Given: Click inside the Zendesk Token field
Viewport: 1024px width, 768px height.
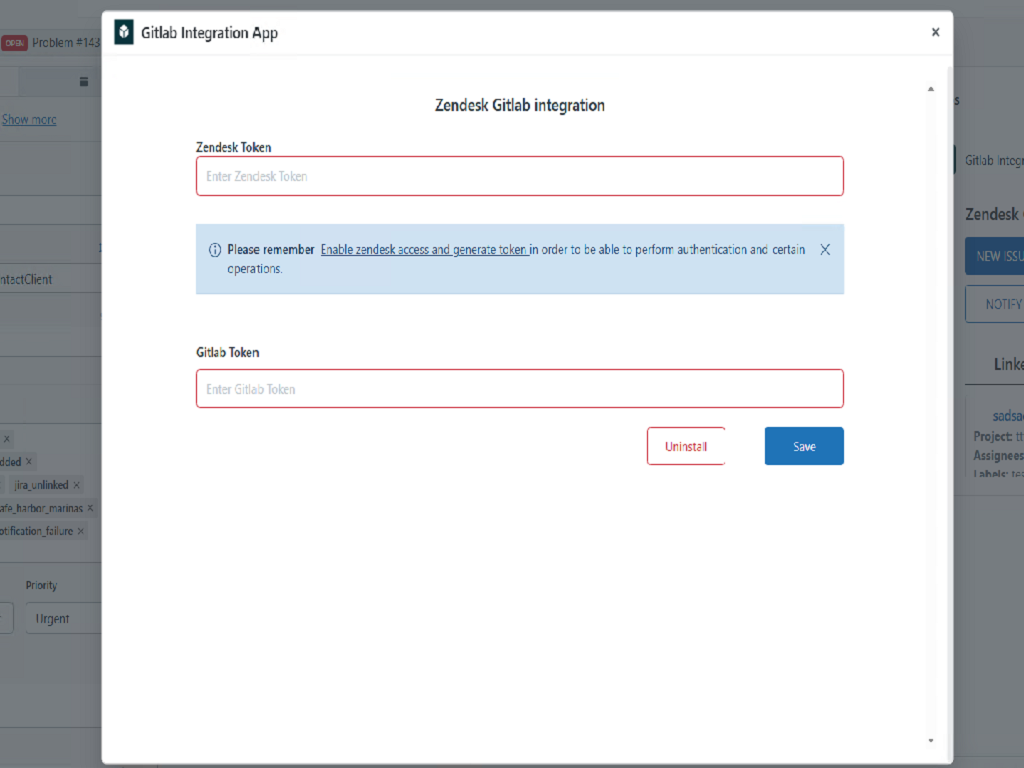Looking at the screenshot, I should [519, 175].
